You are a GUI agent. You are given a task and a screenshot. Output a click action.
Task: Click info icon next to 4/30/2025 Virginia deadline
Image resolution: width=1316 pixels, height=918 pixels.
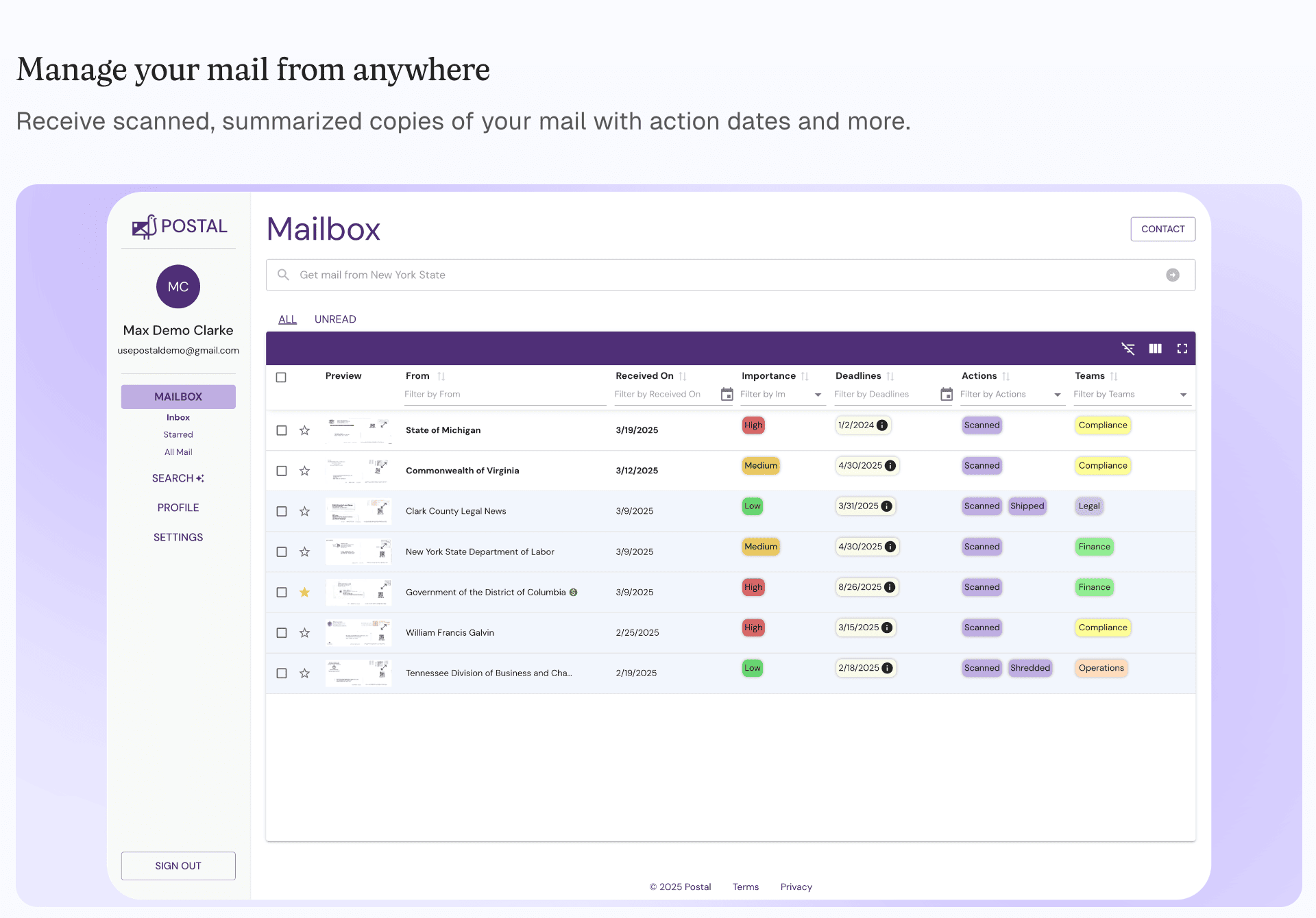point(890,466)
